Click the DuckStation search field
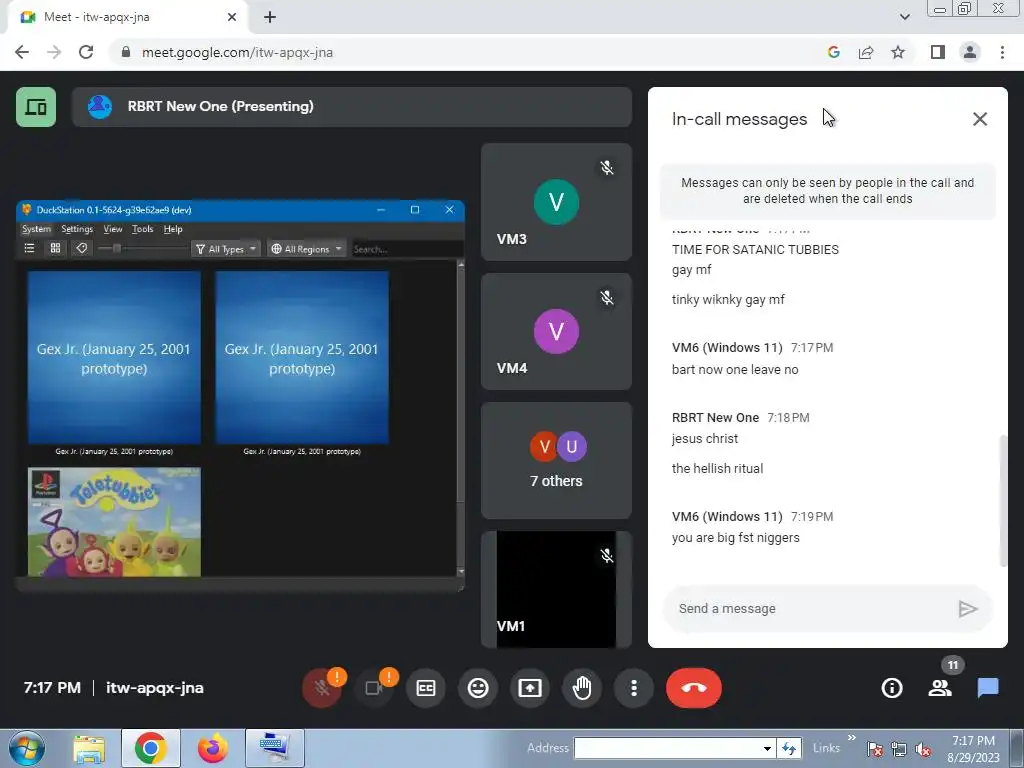1024x768 pixels. click(407, 249)
